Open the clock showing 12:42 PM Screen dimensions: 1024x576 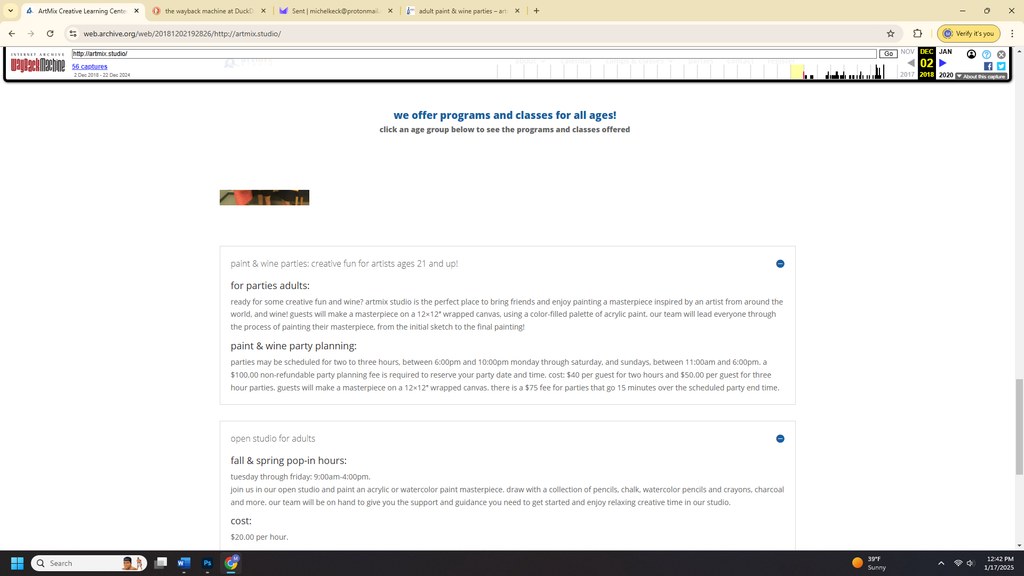click(999, 563)
